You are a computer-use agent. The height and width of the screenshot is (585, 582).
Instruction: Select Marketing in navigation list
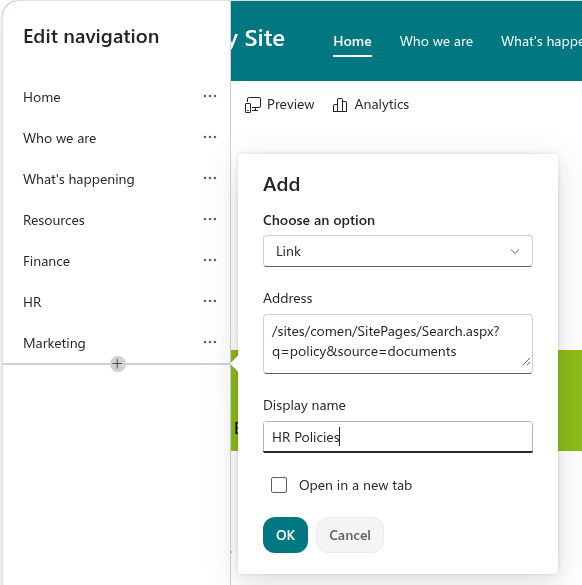click(54, 343)
